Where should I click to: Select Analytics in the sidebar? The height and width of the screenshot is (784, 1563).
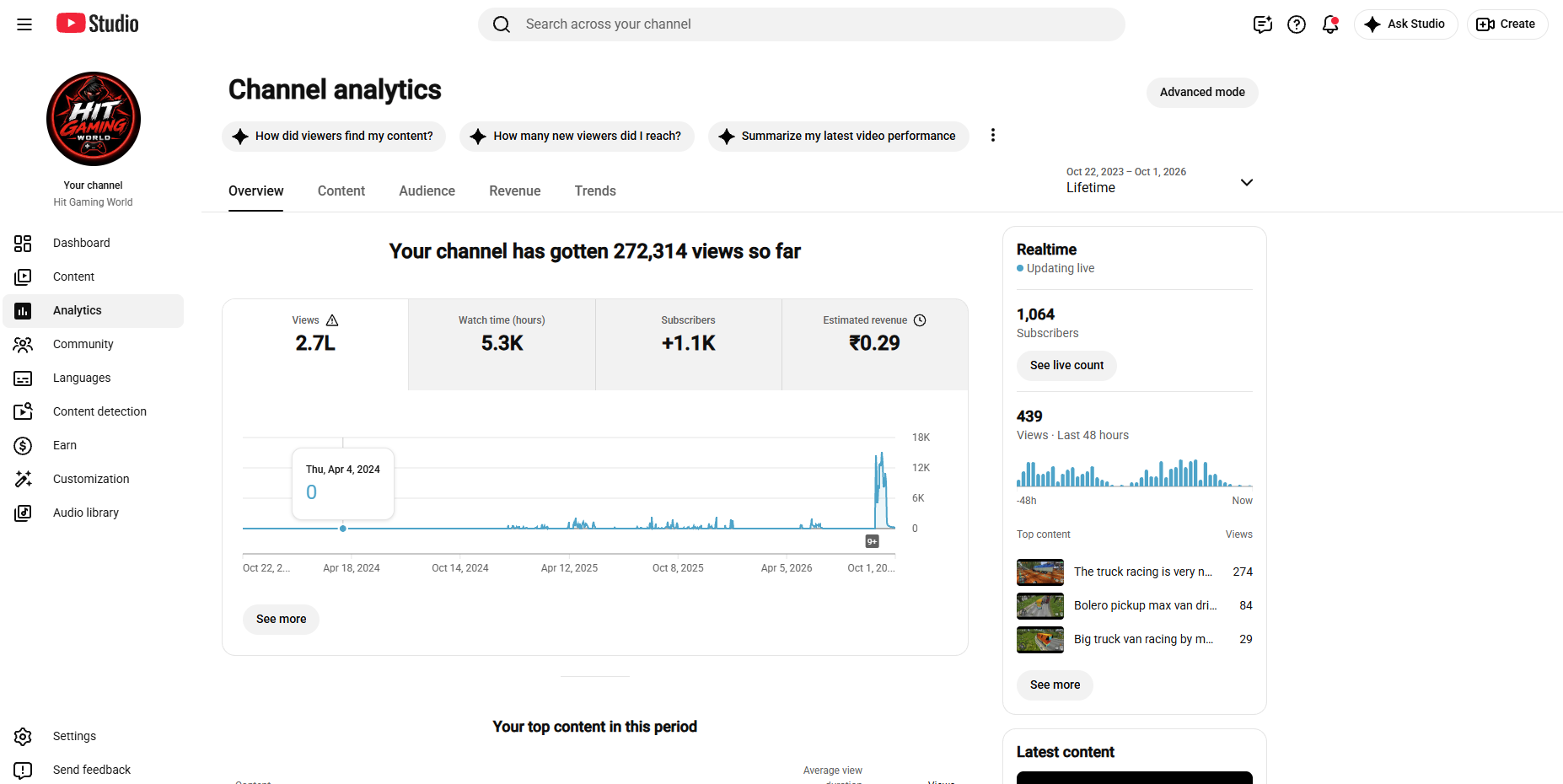(x=94, y=311)
